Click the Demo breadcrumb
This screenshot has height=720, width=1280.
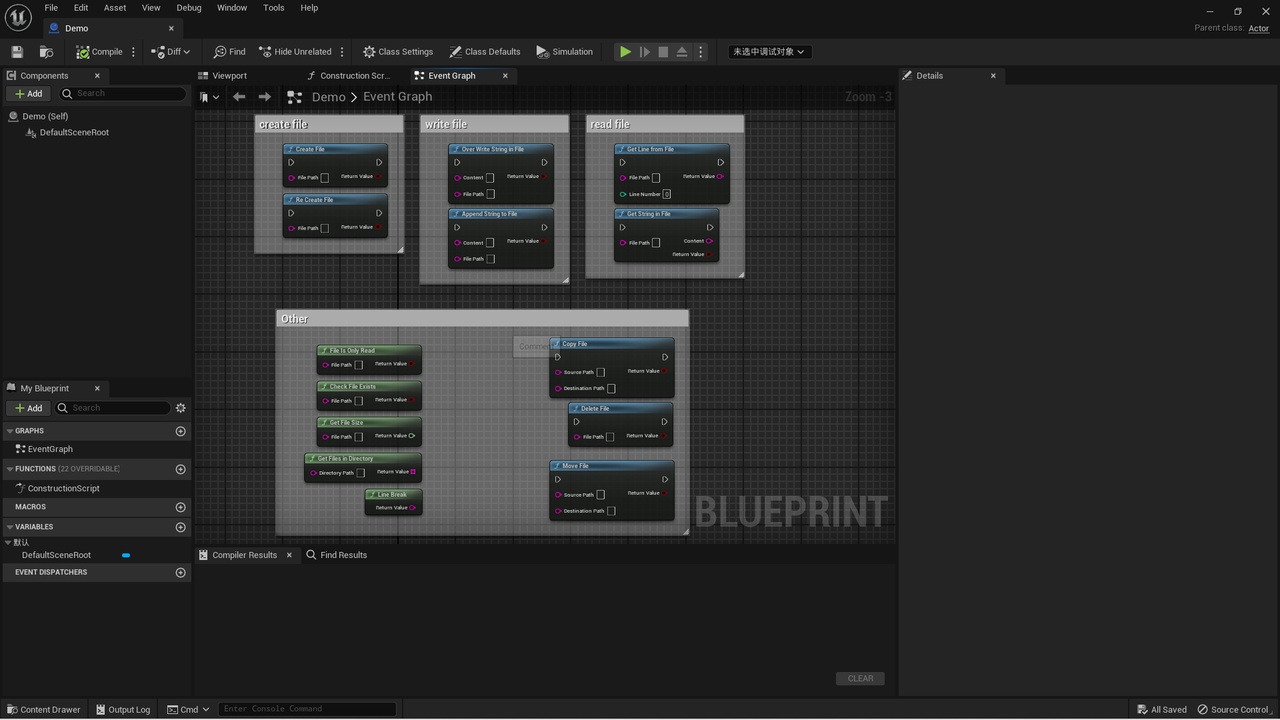[328, 97]
